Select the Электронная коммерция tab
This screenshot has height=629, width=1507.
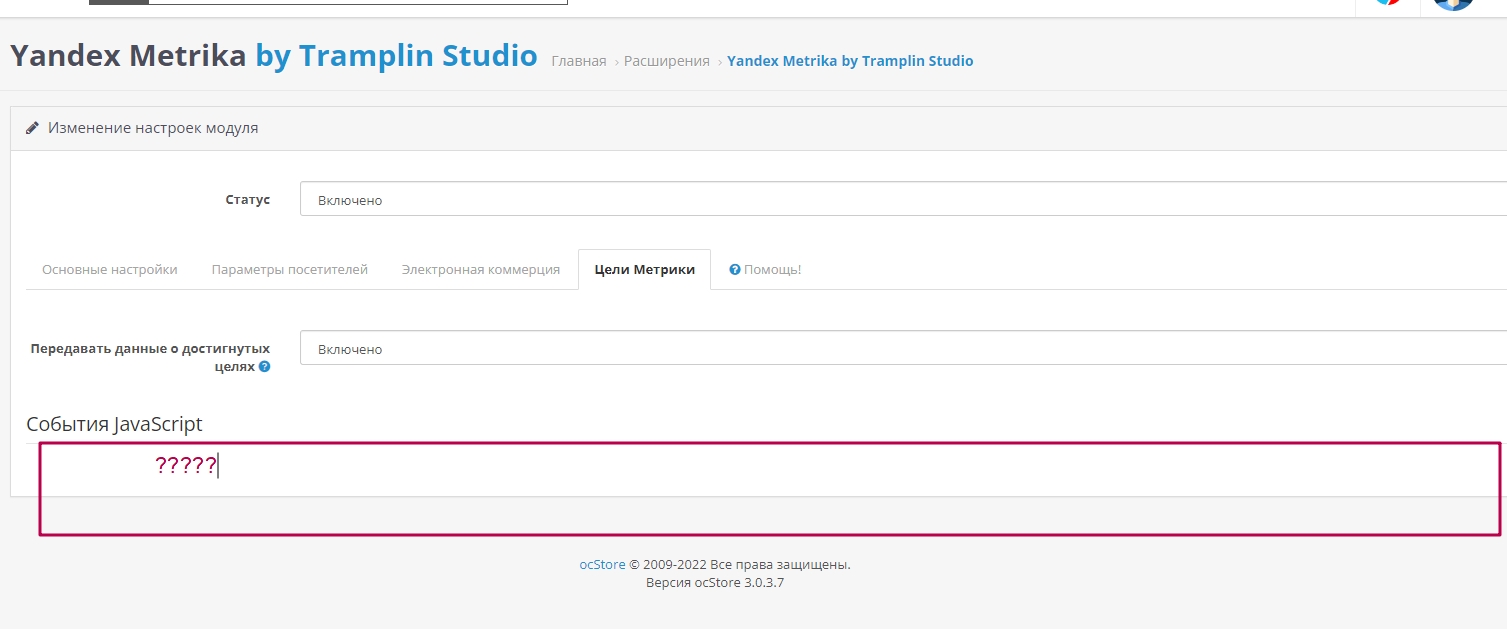pyautogui.click(x=481, y=270)
